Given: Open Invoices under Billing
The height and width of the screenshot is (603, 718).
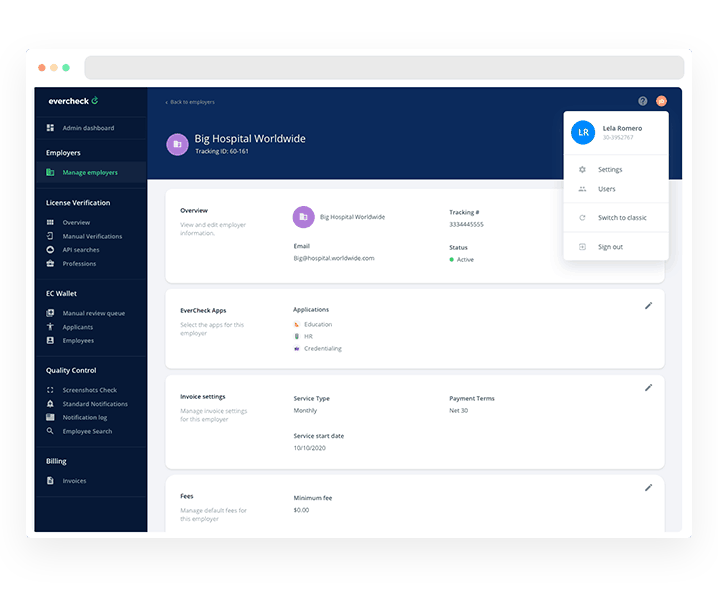Looking at the screenshot, I should [x=74, y=481].
